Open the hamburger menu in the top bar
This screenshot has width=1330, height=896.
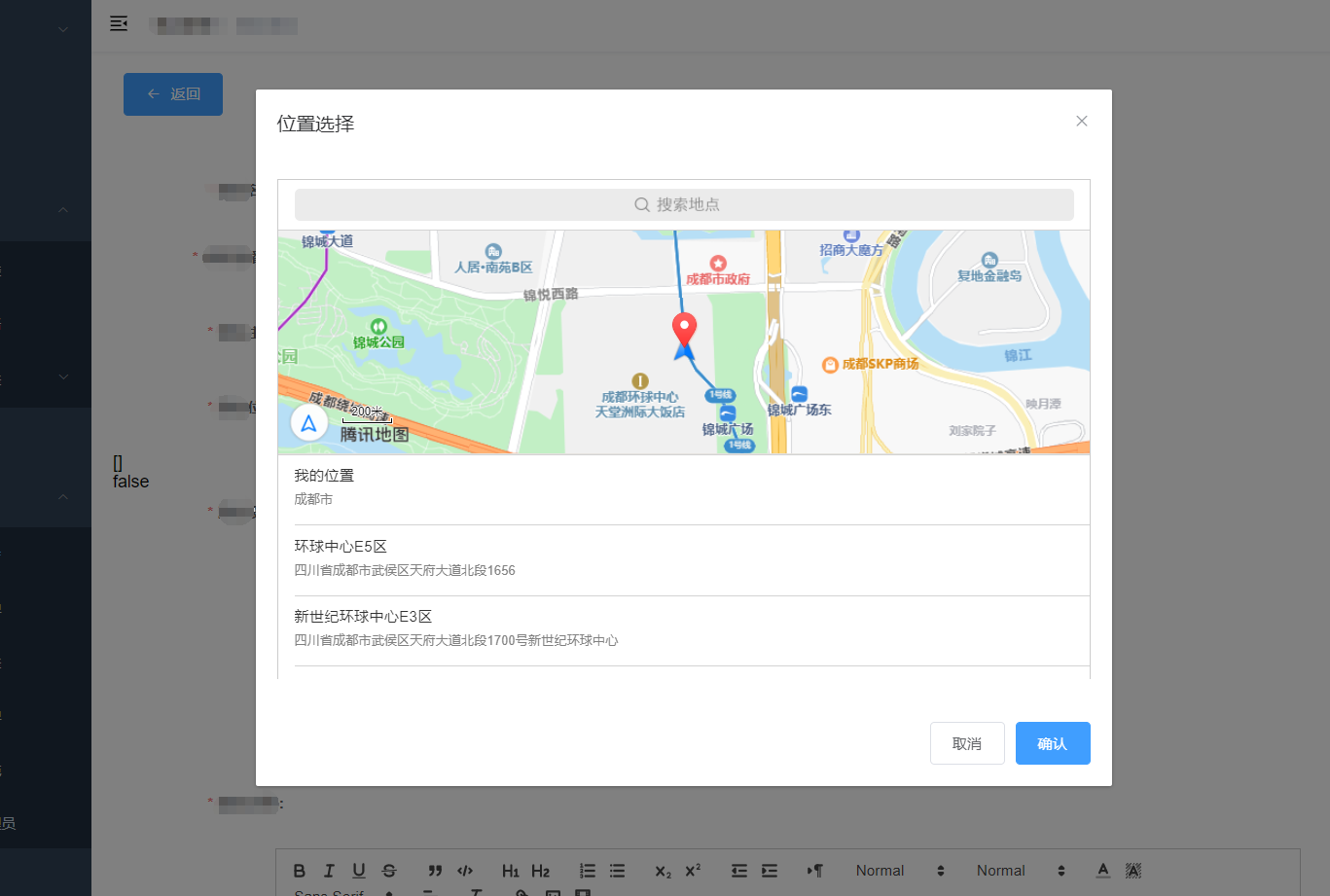(118, 23)
